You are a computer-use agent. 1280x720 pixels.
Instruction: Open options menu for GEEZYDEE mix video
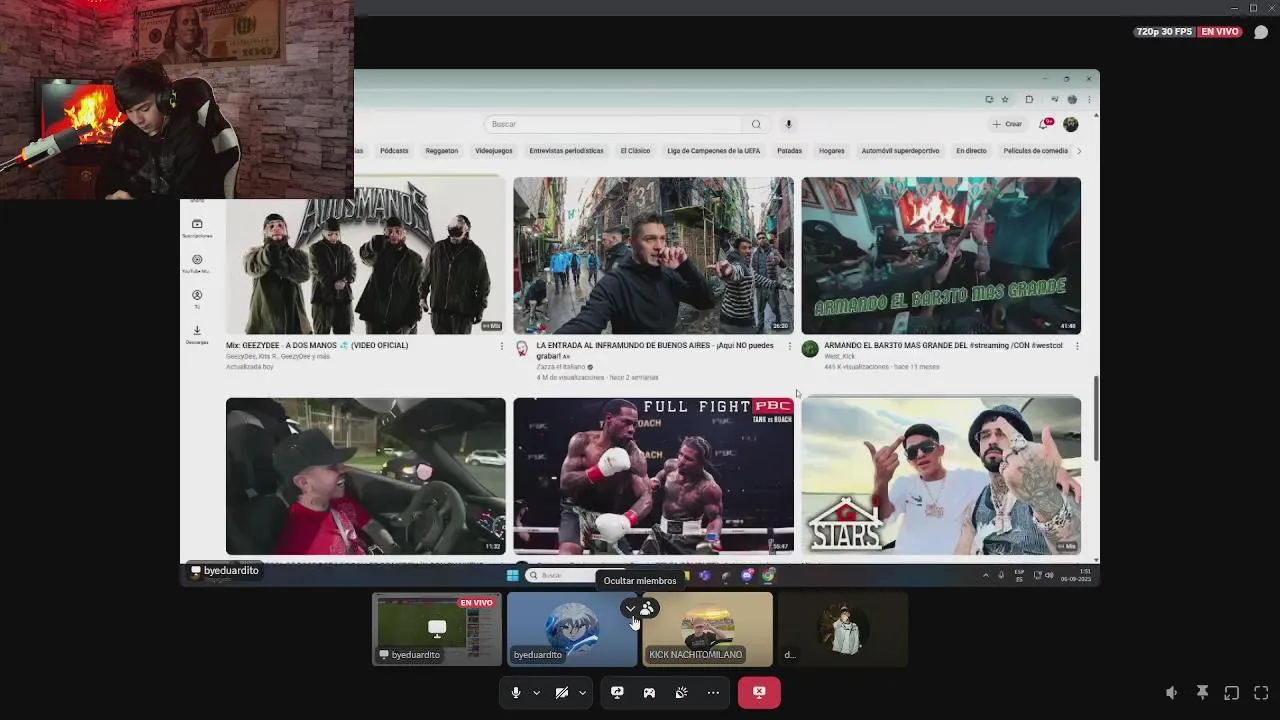(502, 346)
